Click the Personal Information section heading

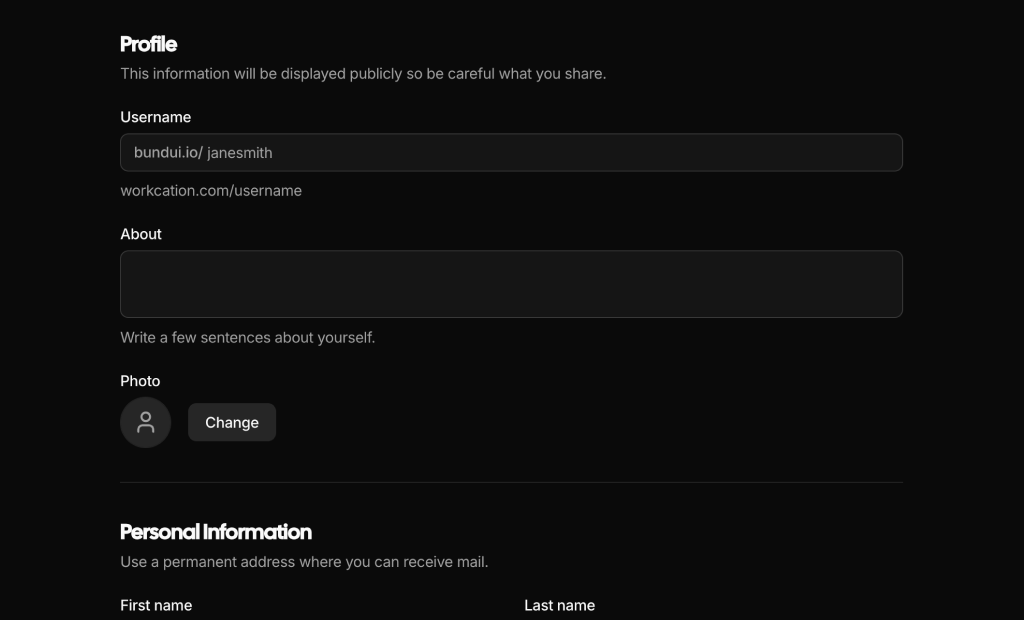point(216,532)
